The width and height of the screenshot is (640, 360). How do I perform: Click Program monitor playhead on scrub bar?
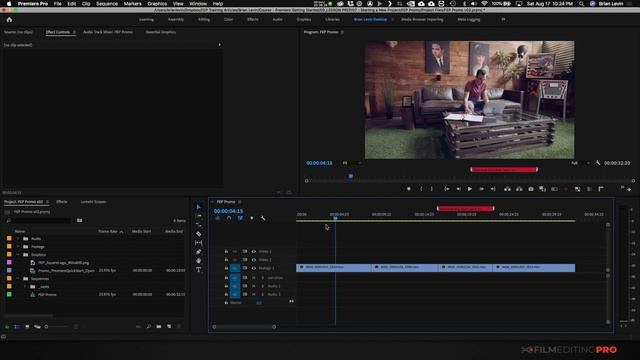tap(350, 176)
